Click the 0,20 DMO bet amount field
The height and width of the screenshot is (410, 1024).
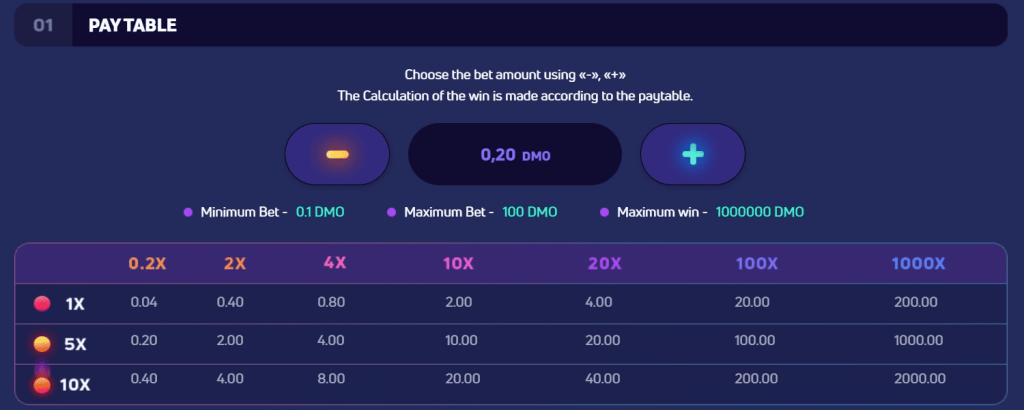(x=515, y=155)
